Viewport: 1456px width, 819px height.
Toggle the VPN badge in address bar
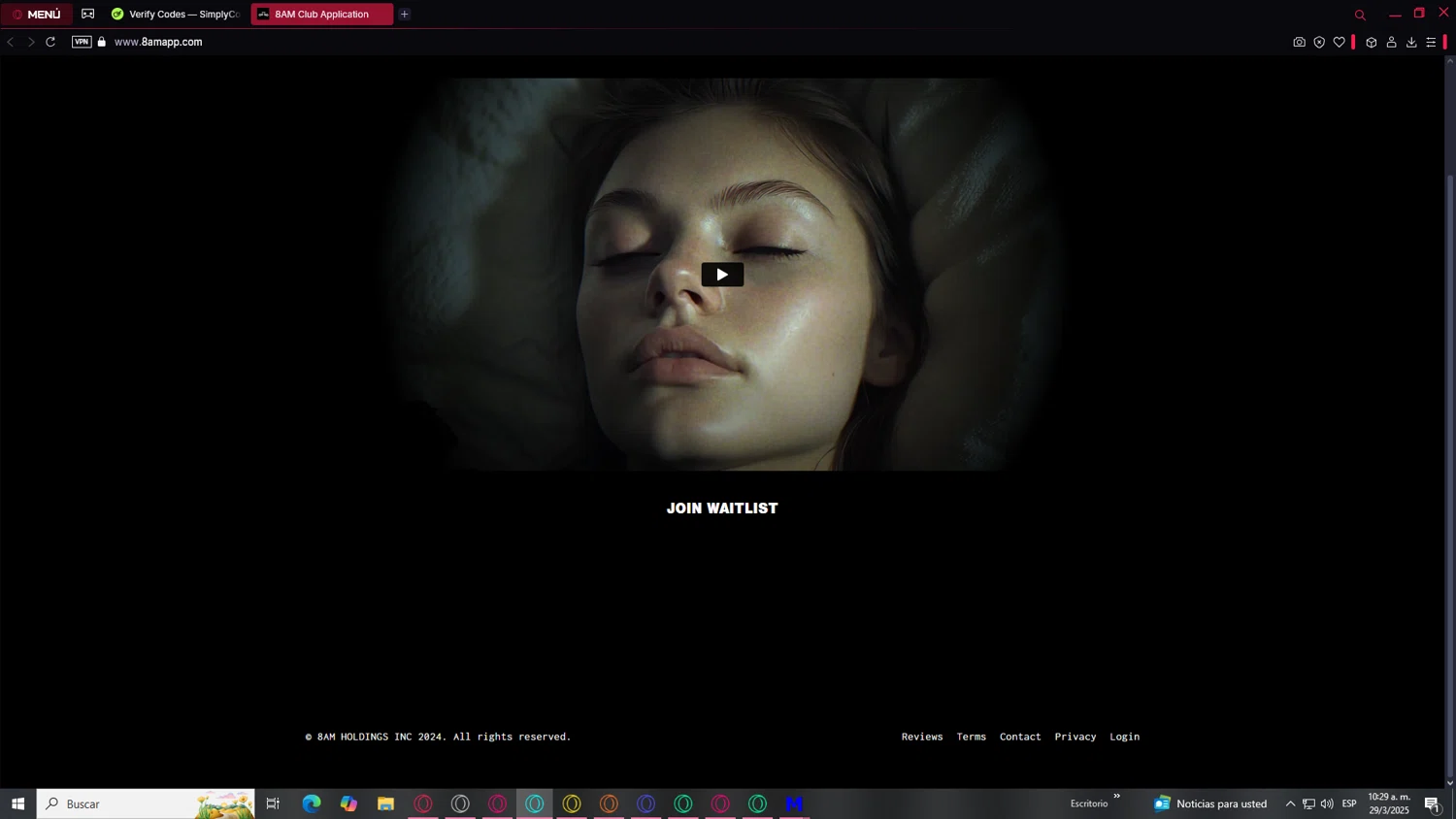82,42
